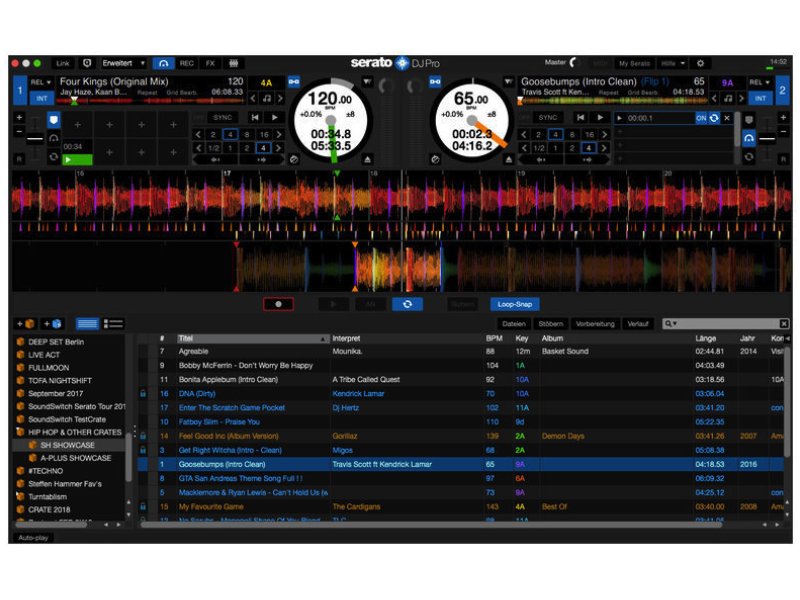This screenshot has height=600, width=800.
Task: Delete Flip 1 with X button
Action: coord(727,118)
